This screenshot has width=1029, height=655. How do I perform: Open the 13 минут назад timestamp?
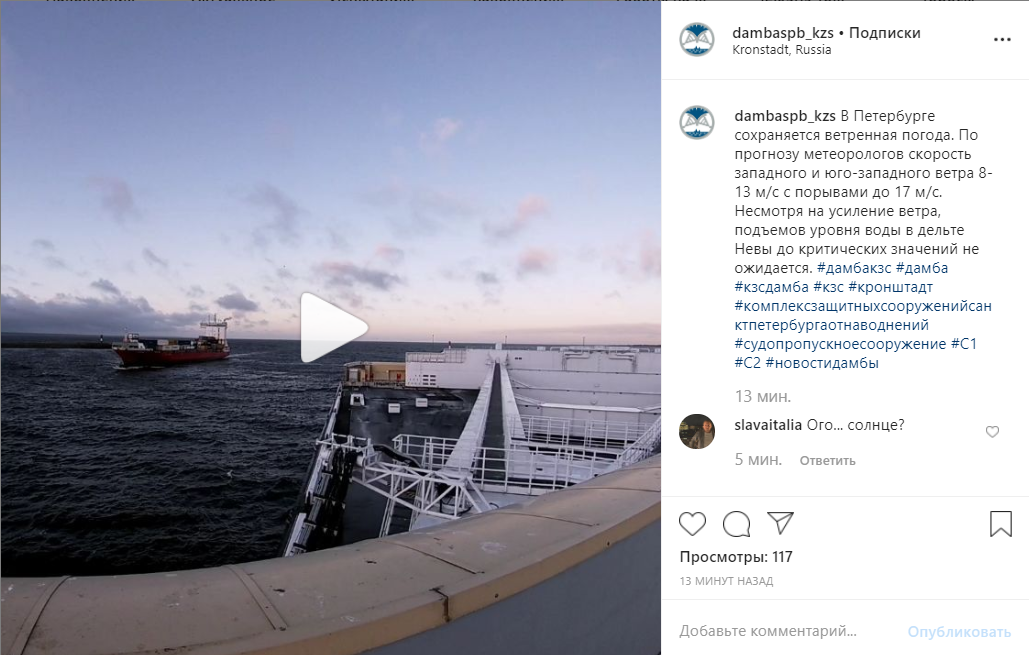pyautogui.click(x=726, y=581)
